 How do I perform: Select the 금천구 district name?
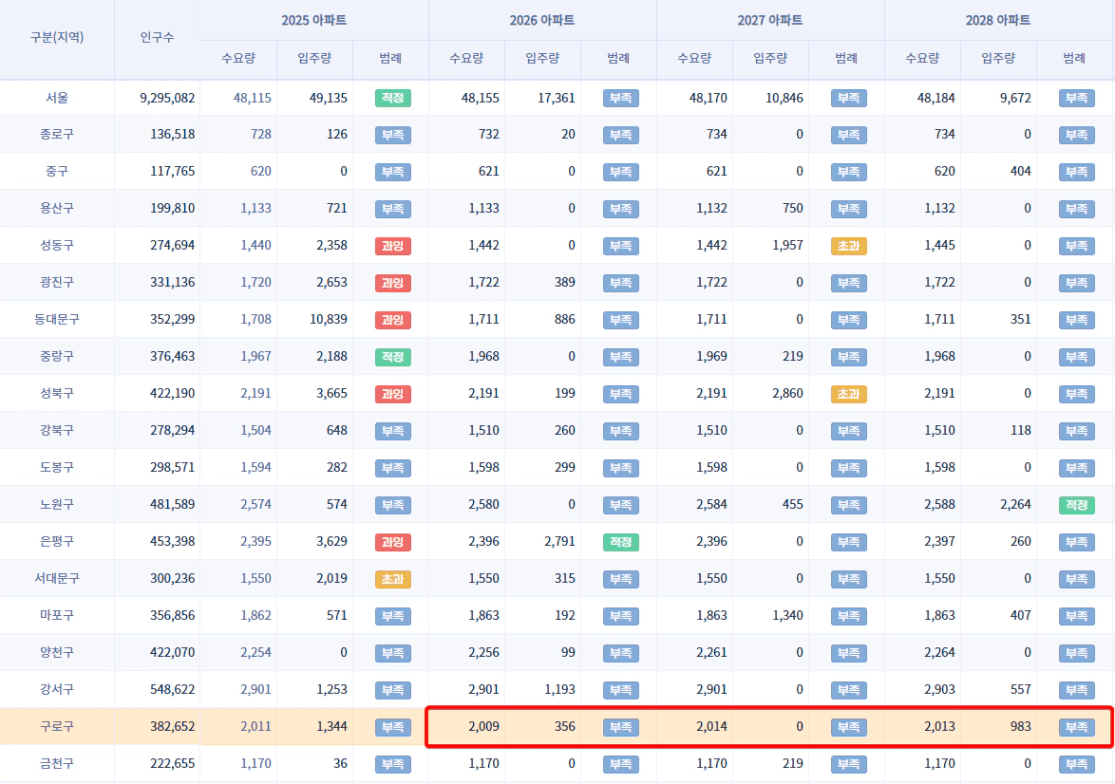(57, 763)
